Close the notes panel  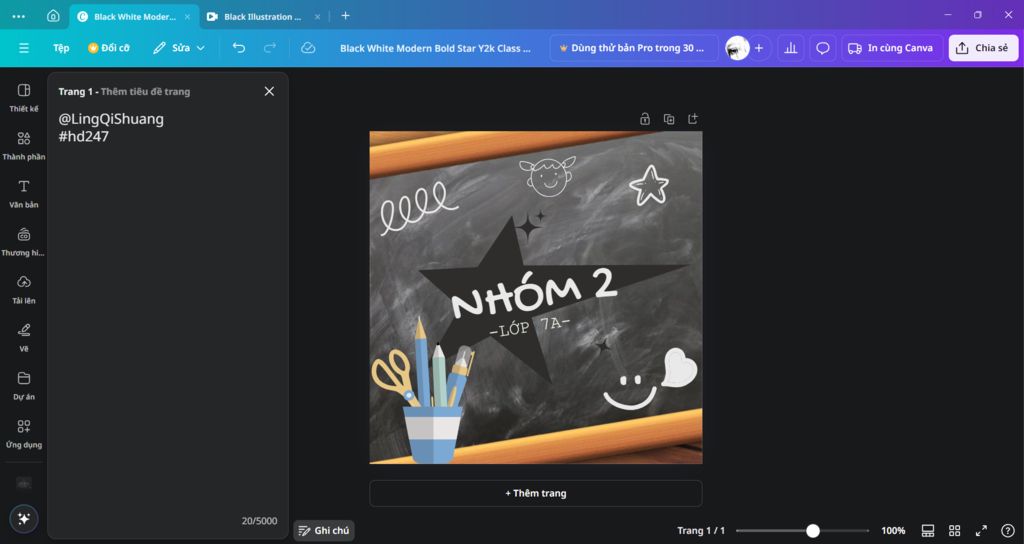pyautogui.click(x=269, y=91)
